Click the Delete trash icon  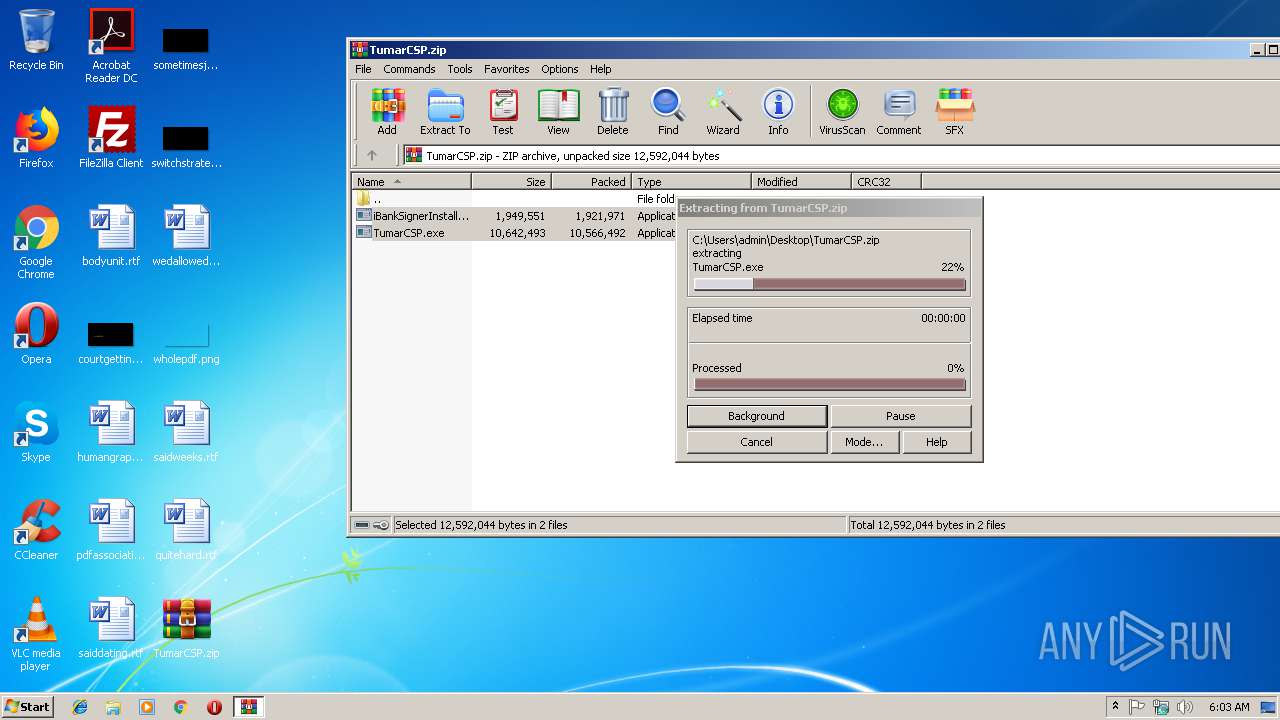tap(613, 112)
